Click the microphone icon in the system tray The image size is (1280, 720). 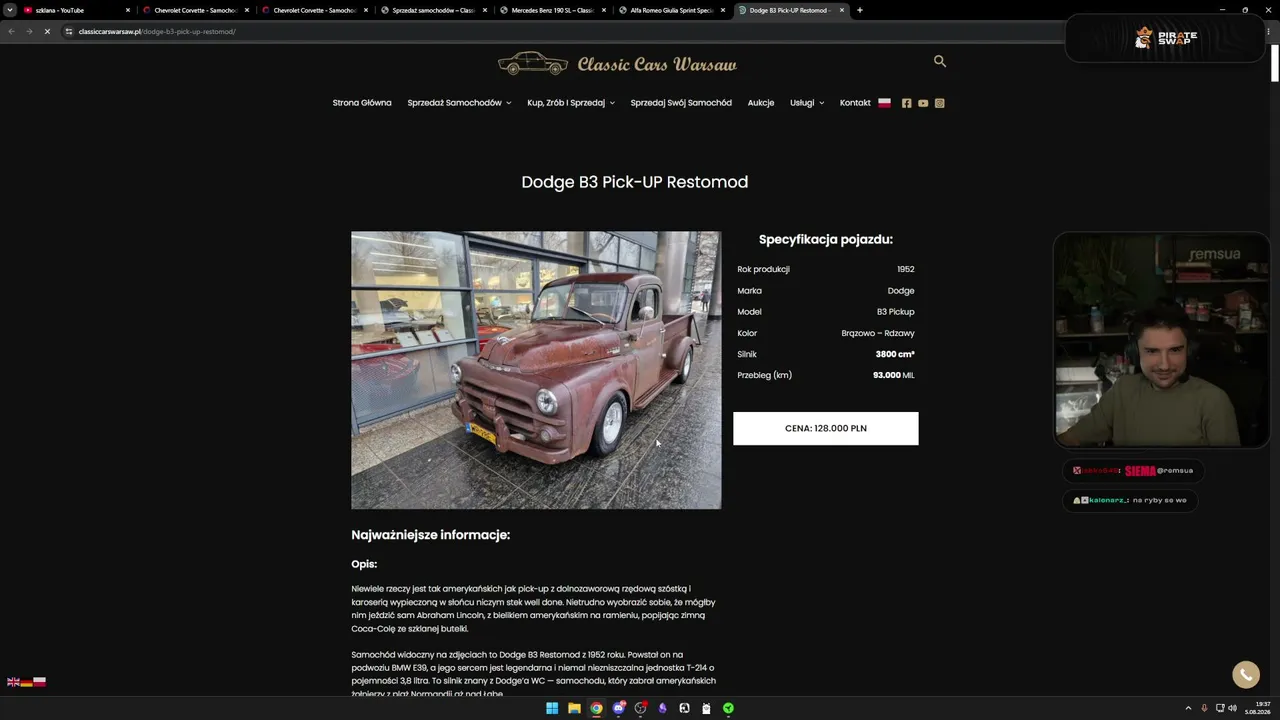pyautogui.click(x=1204, y=708)
